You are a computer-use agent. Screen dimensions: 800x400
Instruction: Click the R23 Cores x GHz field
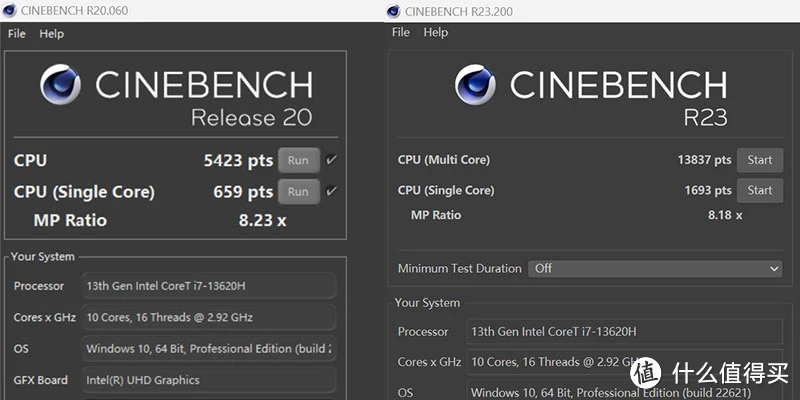coord(624,362)
